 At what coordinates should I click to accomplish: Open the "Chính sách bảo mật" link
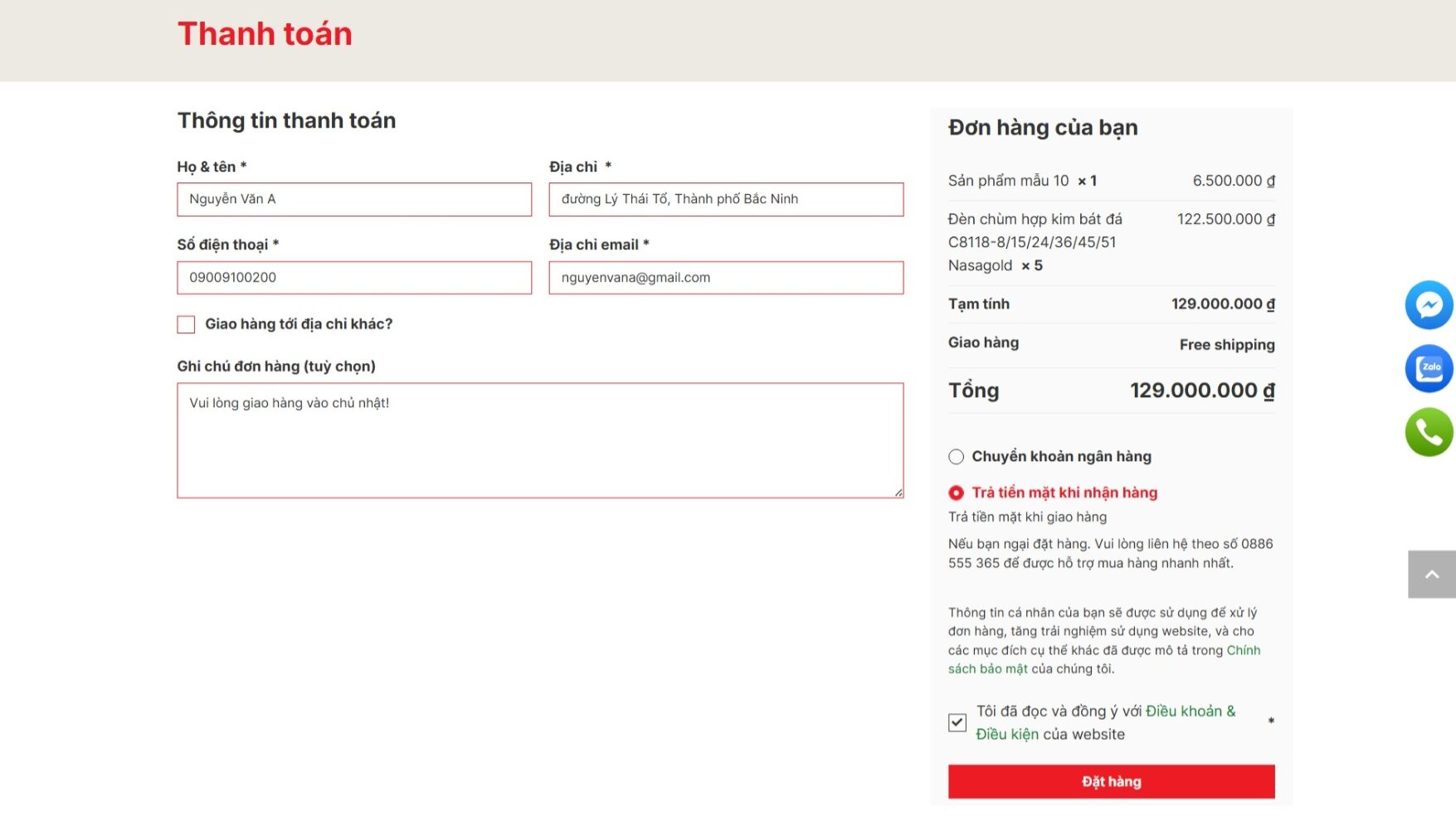tap(1104, 659)
